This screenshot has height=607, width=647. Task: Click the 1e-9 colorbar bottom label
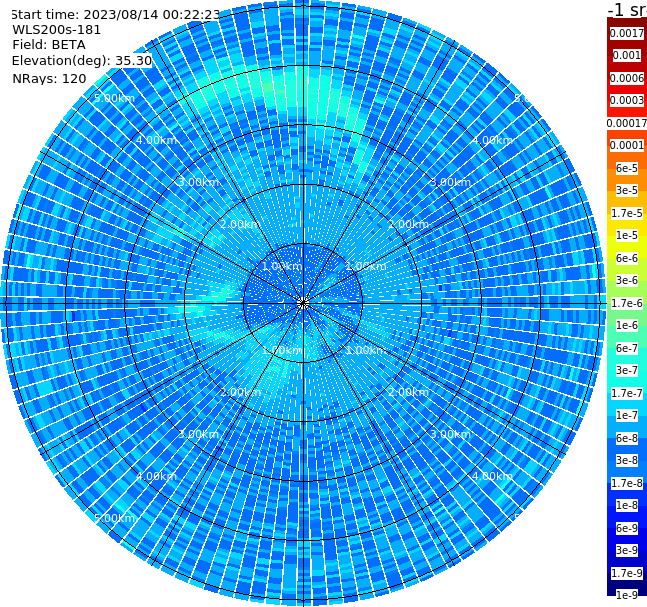627,595
